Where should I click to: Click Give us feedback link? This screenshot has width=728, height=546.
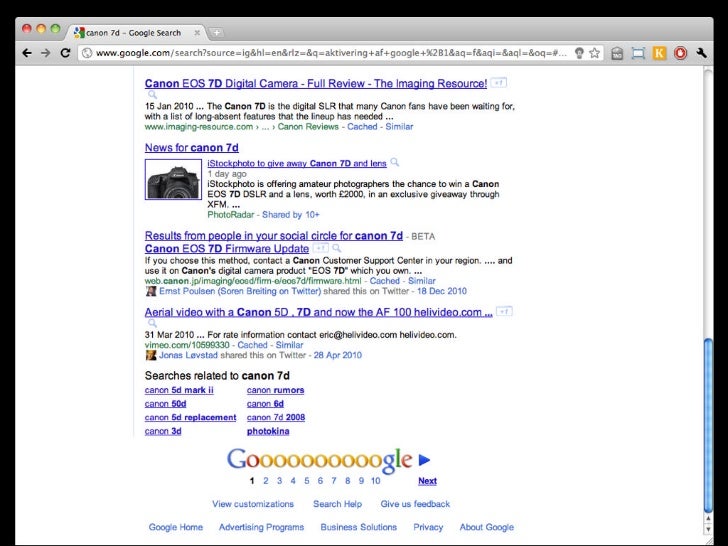(415, 504)
